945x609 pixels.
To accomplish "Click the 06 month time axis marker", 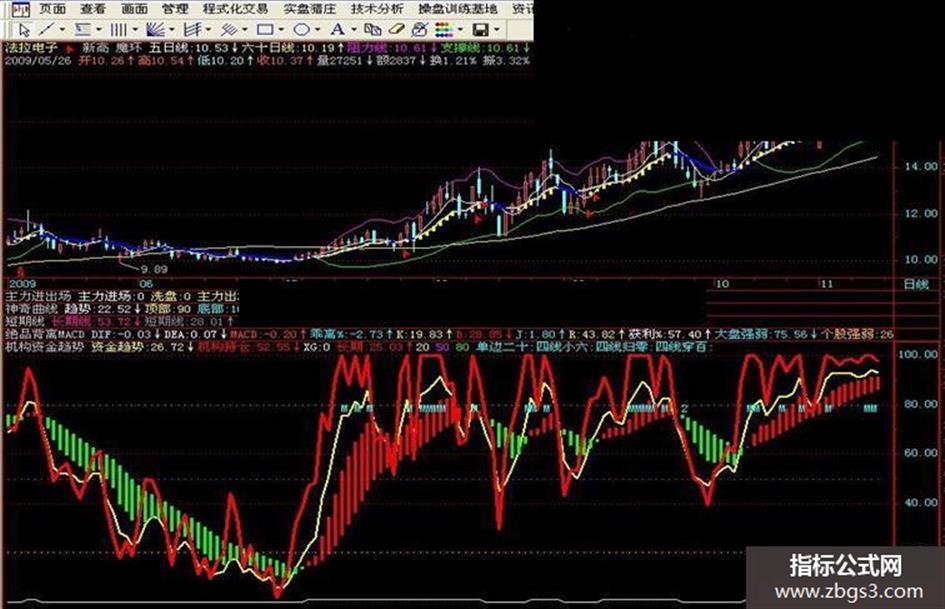I will point(146,283).
